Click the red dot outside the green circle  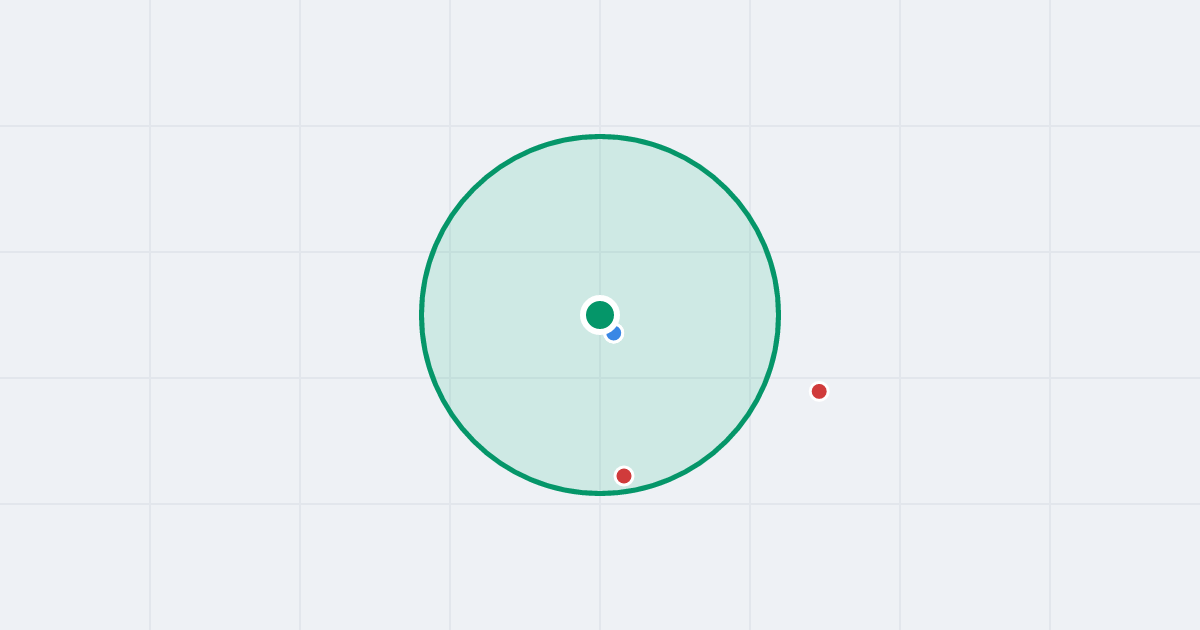819,391
